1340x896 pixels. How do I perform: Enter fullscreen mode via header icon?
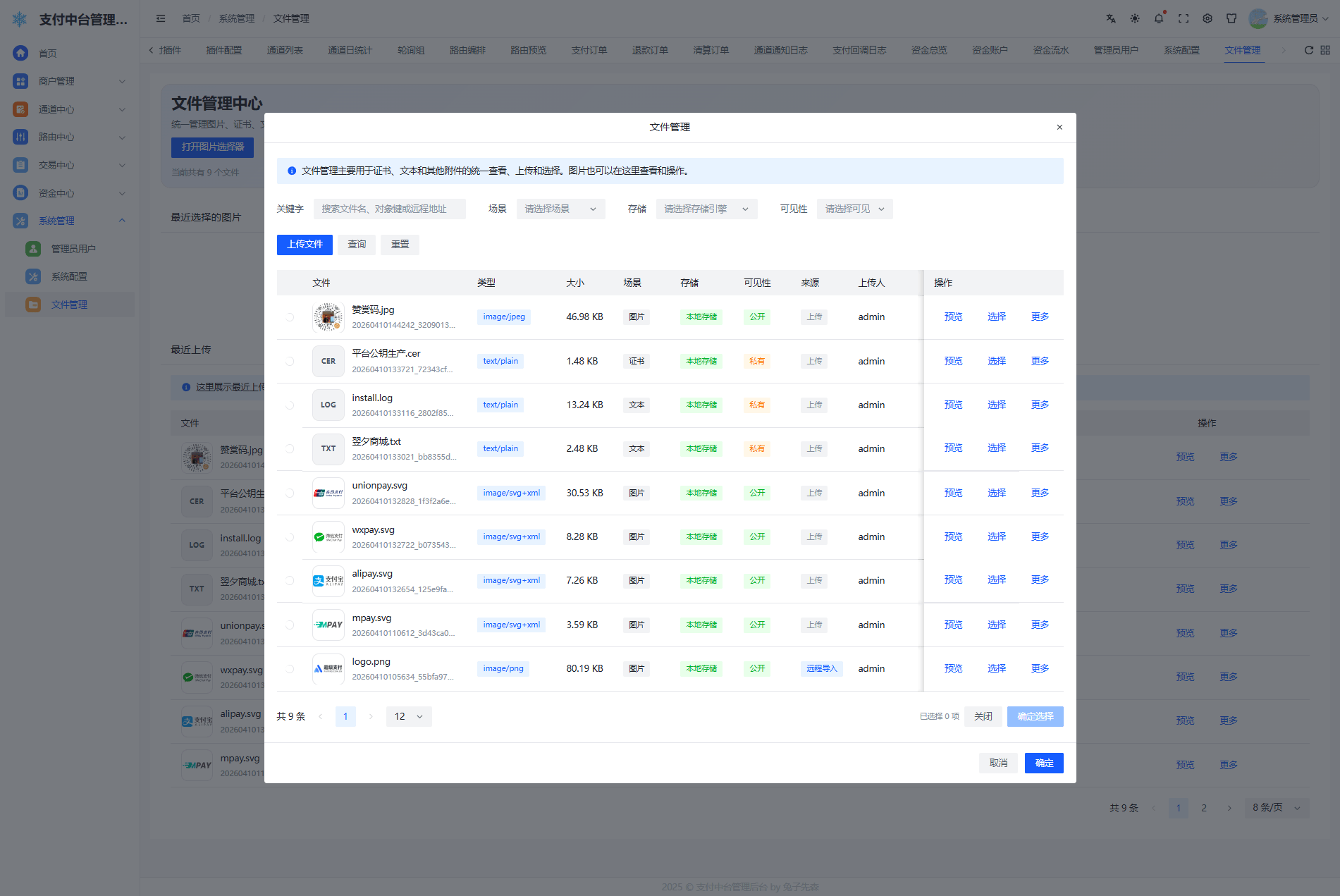[x=1184, y=19]
